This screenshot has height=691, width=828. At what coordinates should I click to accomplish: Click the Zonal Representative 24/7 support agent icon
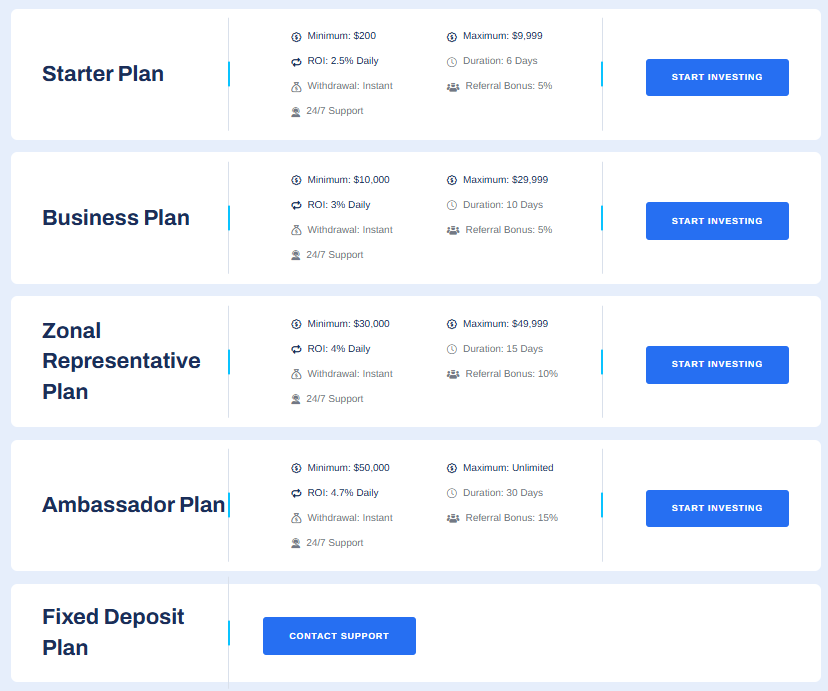(296, 400)
